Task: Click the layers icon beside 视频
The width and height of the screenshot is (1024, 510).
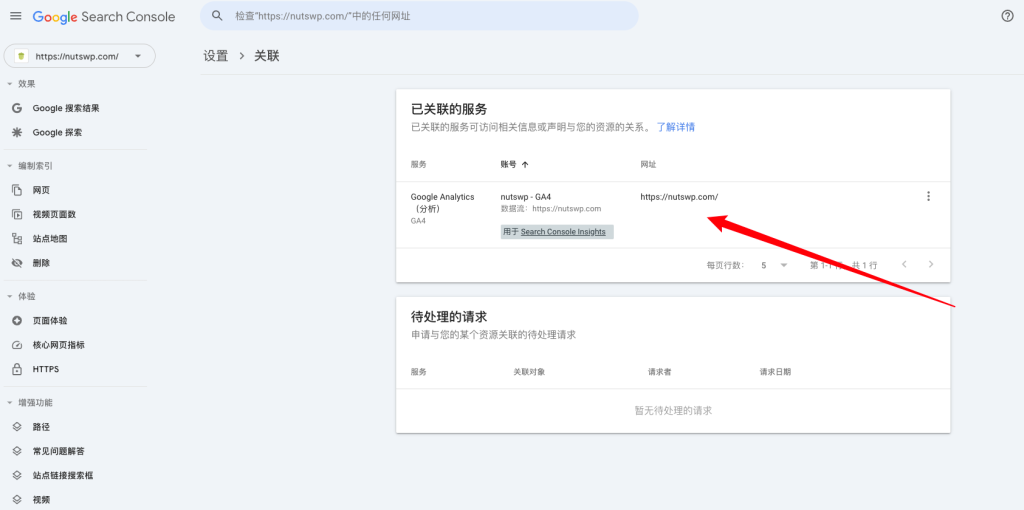Action: click(18, 500)
